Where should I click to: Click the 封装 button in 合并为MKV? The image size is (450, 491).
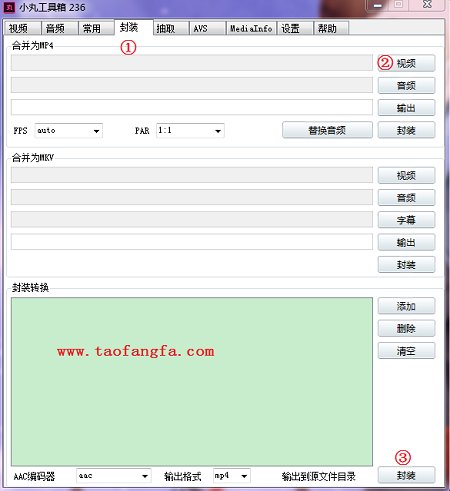click(x=406, y=265)
